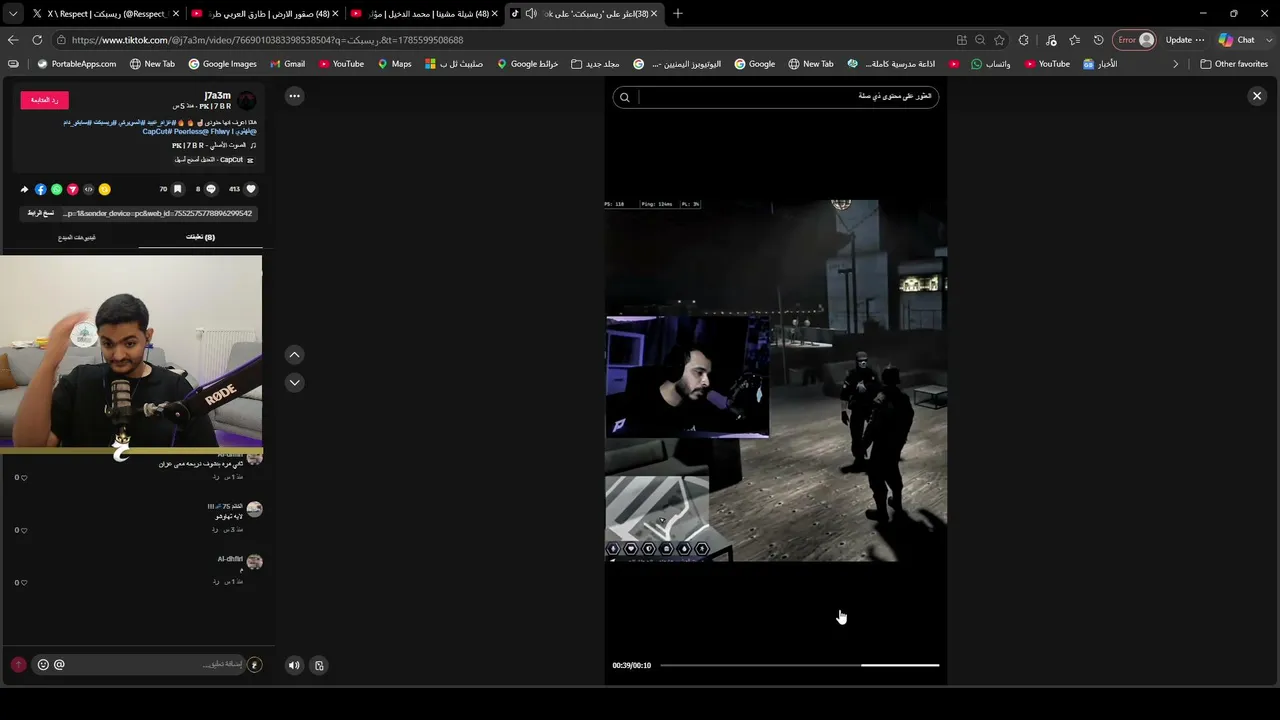
Task: Open the j7a3m username link
Action: click(217, 96)
